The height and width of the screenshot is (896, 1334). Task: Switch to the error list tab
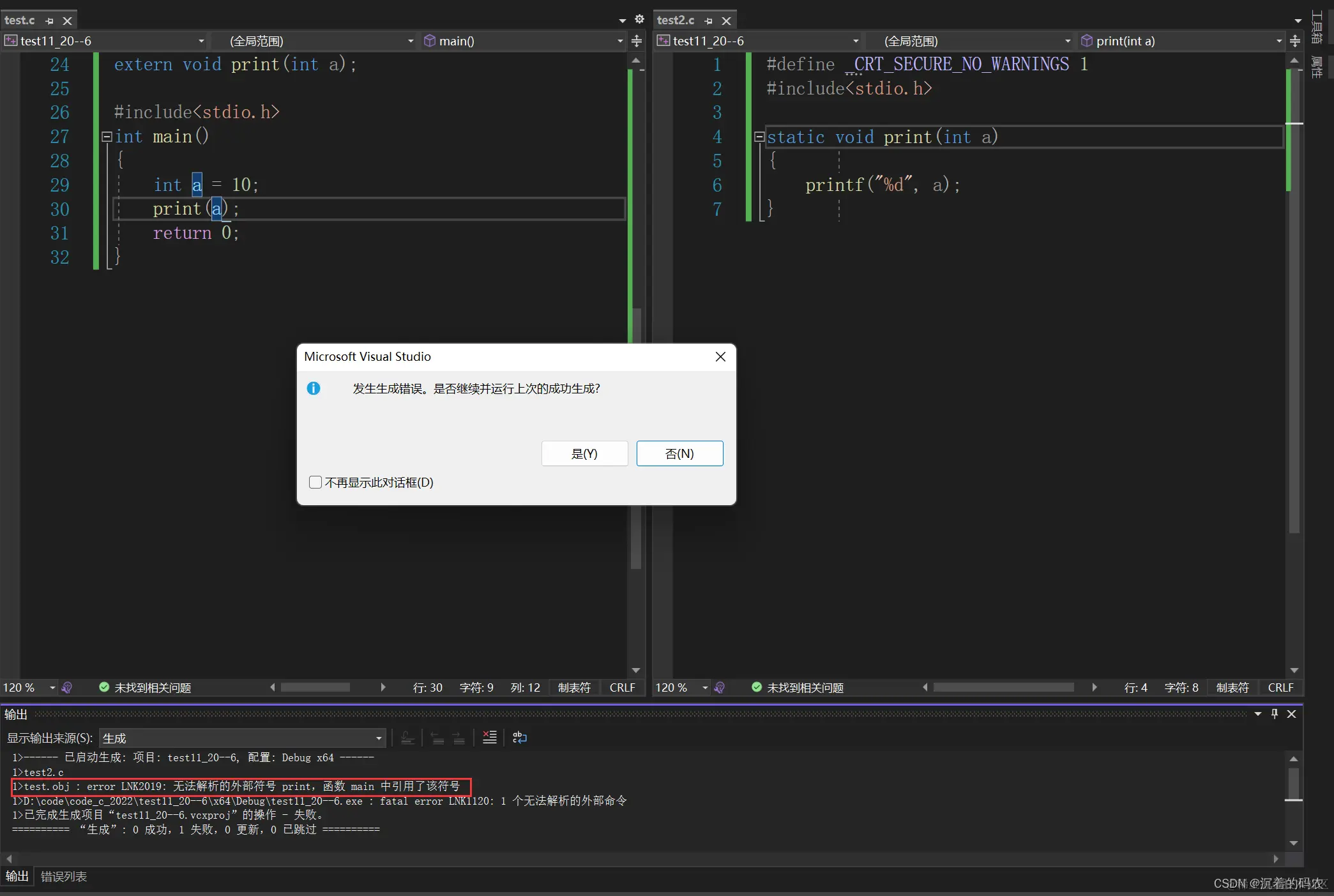[63, 876]
